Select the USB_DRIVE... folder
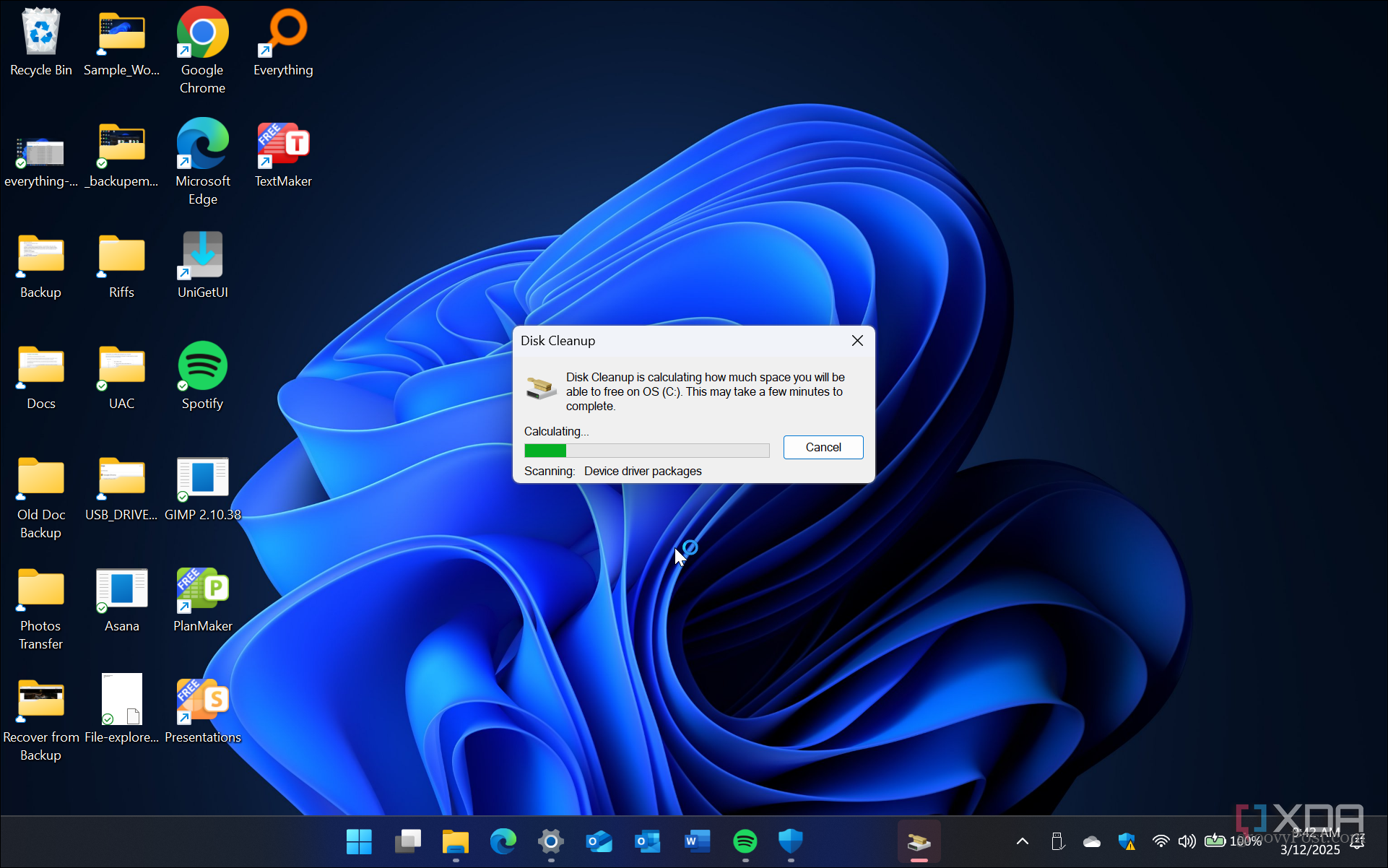 (x=122, y=488)
